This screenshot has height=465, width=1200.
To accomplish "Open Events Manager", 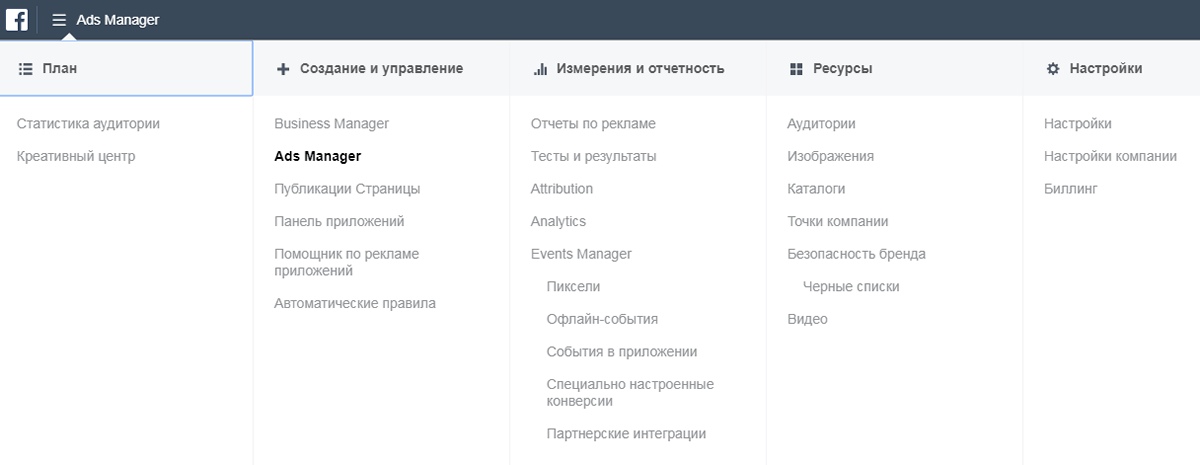I will pyautogui.click(x=581, y=254).
